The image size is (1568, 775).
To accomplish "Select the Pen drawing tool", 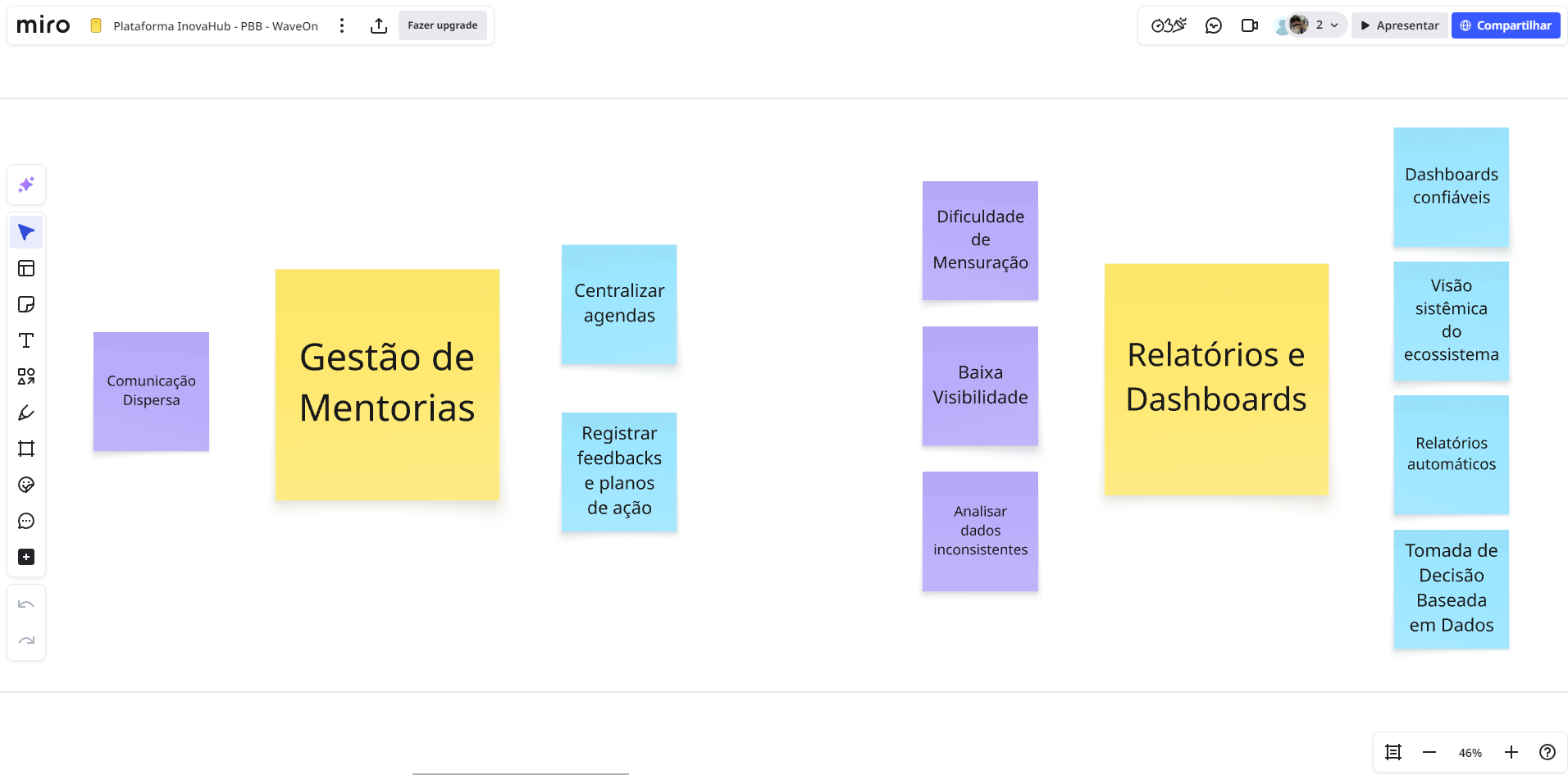I will pyautogui.click(x=26, y=413).
